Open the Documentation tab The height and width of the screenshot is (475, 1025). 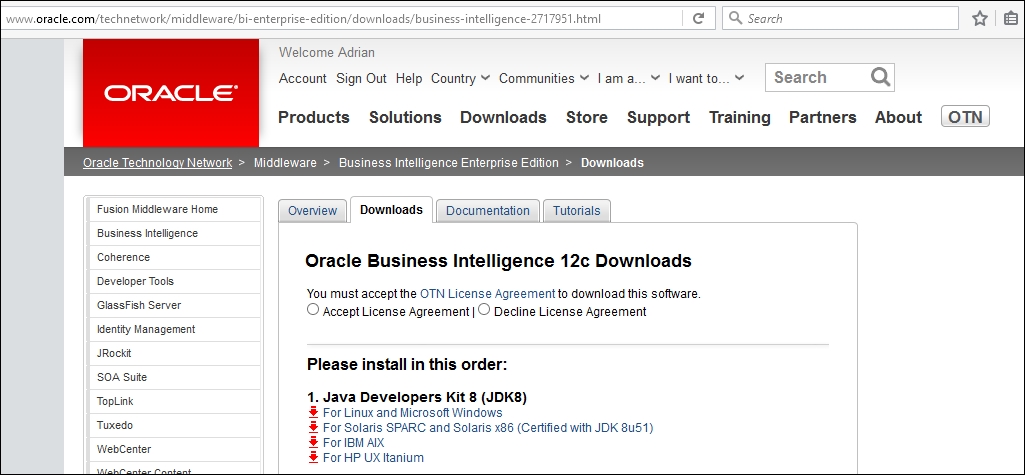[x=488, y=211]
